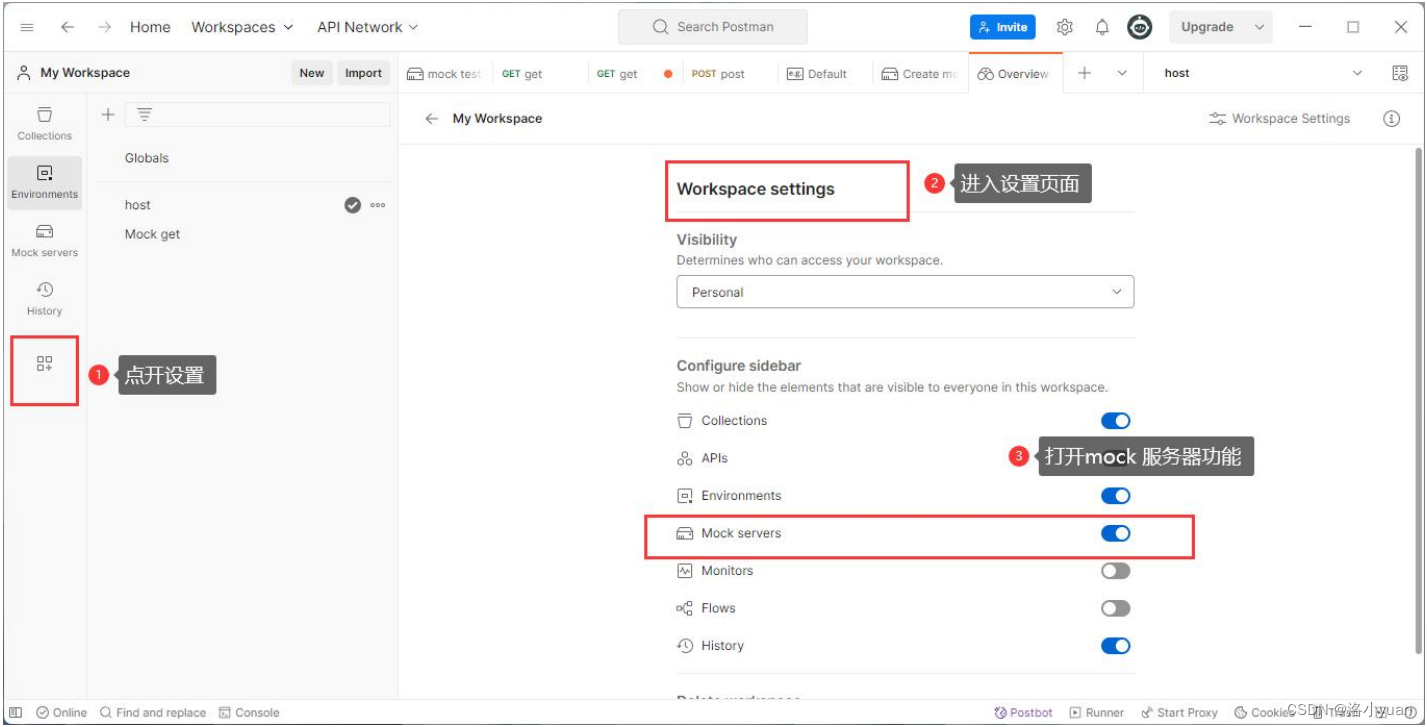Disable the History sidebar toggle
Image resolution: width=1427 pixels, height=727 pixels.
(1115, 646)
